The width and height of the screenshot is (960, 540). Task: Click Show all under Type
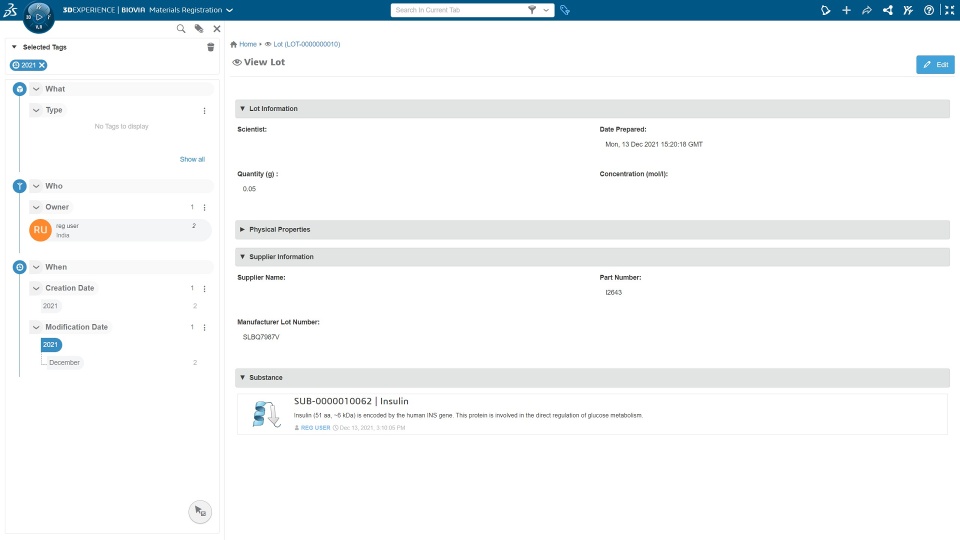pyautogui.click(x=192, y=159)
